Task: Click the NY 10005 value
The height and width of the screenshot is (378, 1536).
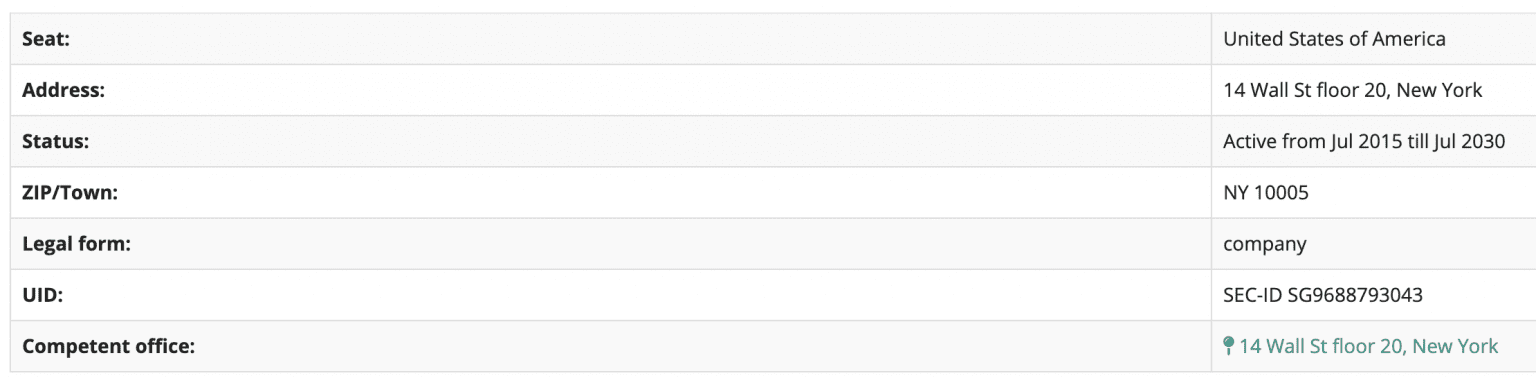Action: 1266,193
